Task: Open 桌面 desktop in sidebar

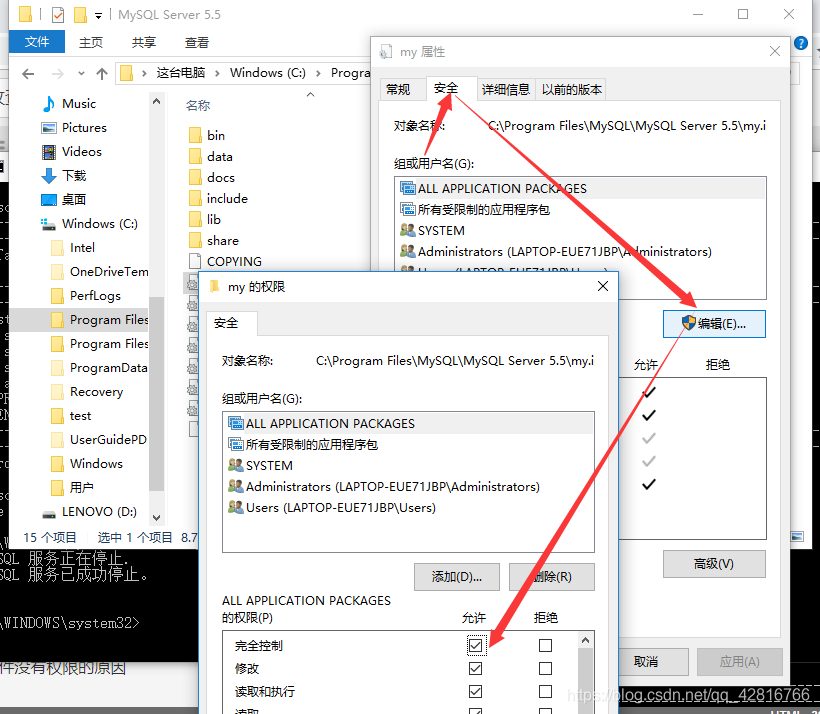Action: [x=64, y=199]
